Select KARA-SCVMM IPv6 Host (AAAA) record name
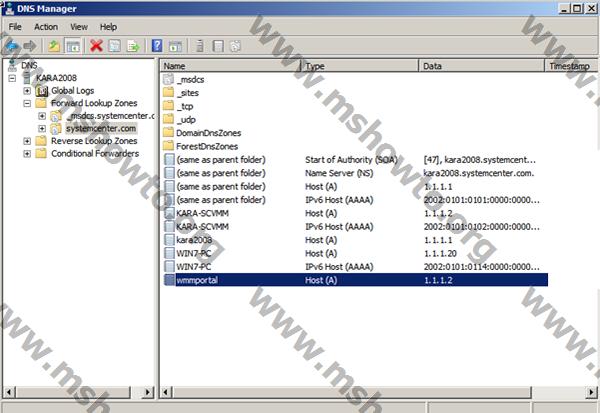 click(202, 227)
